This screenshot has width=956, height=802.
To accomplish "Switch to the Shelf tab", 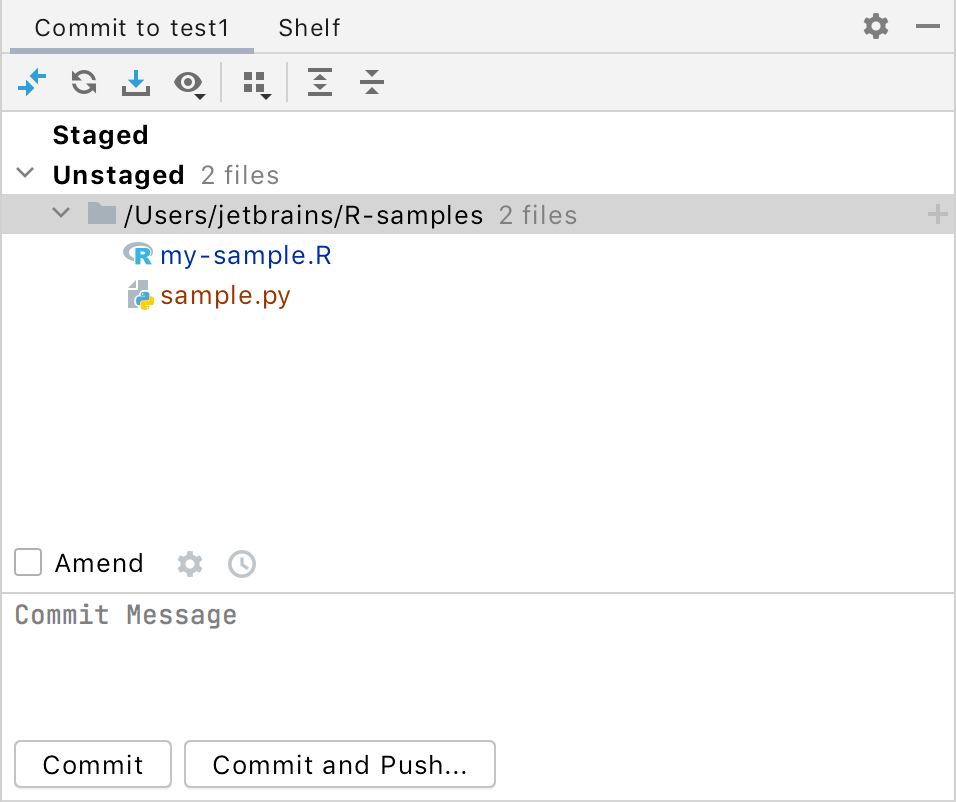I will pyautogui.click(x=308, y=27).
